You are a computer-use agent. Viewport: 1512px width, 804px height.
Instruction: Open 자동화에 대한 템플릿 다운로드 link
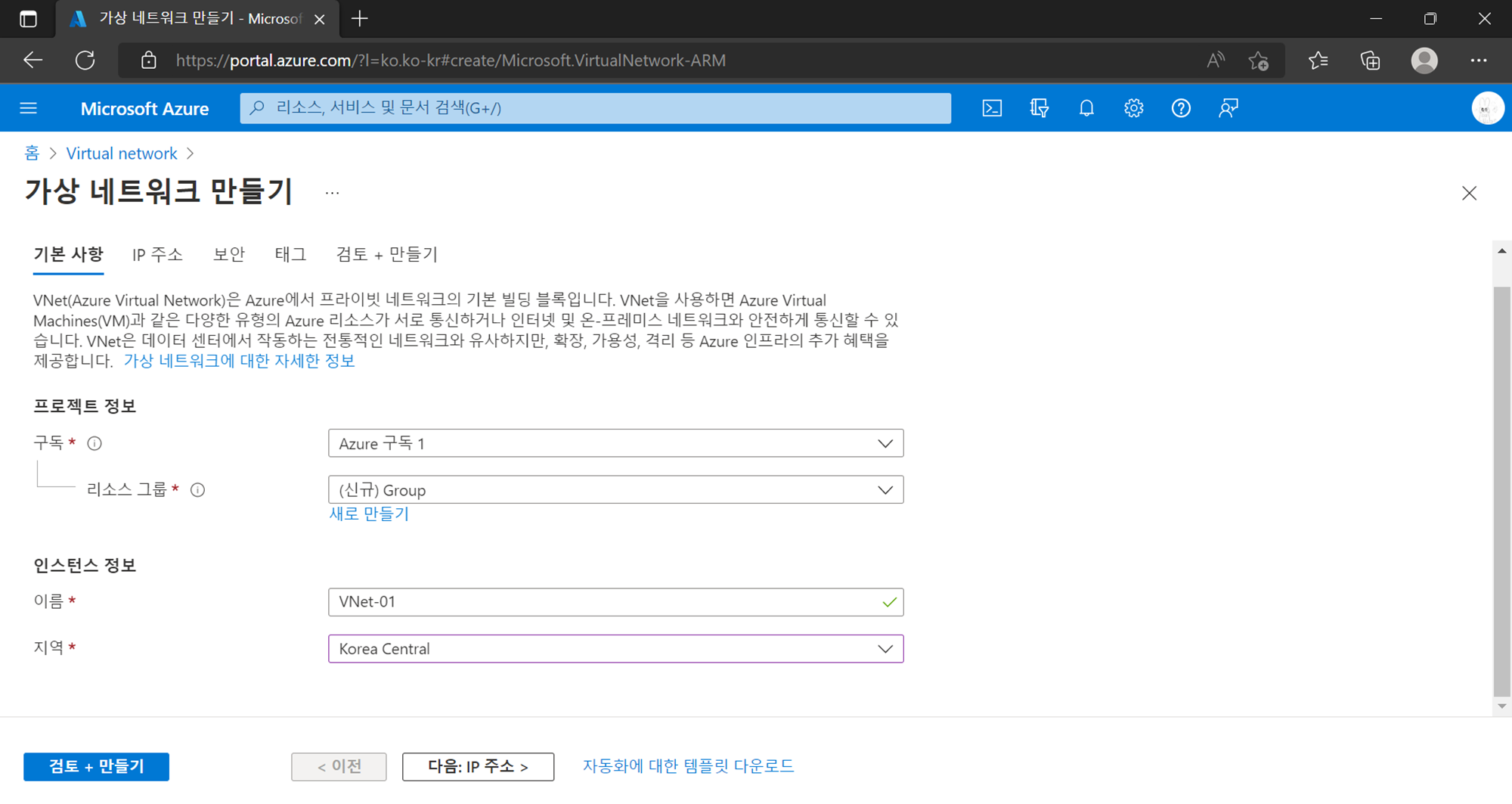point(688,765)
